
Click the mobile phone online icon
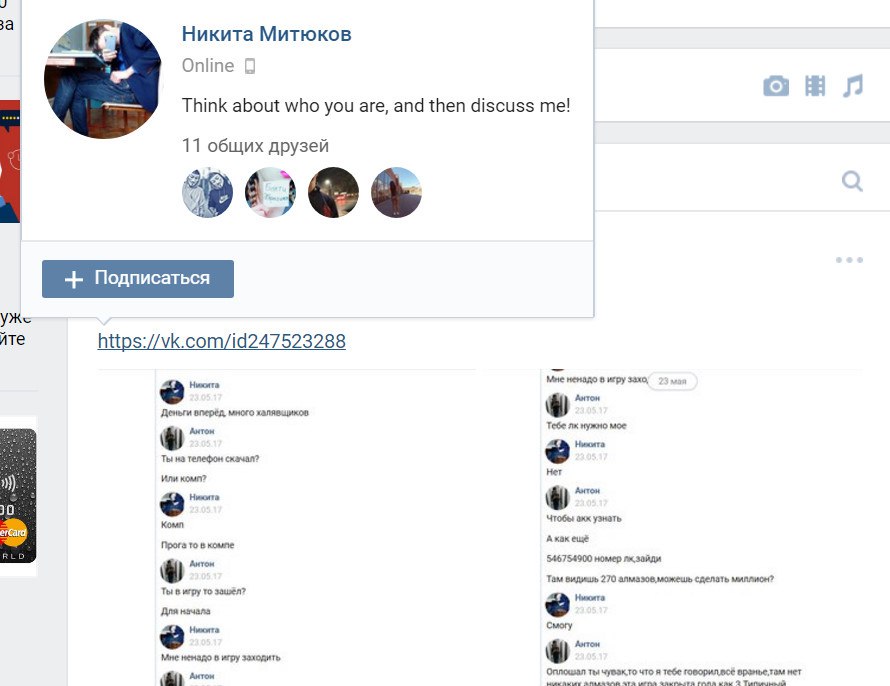[x=250, y=66]
